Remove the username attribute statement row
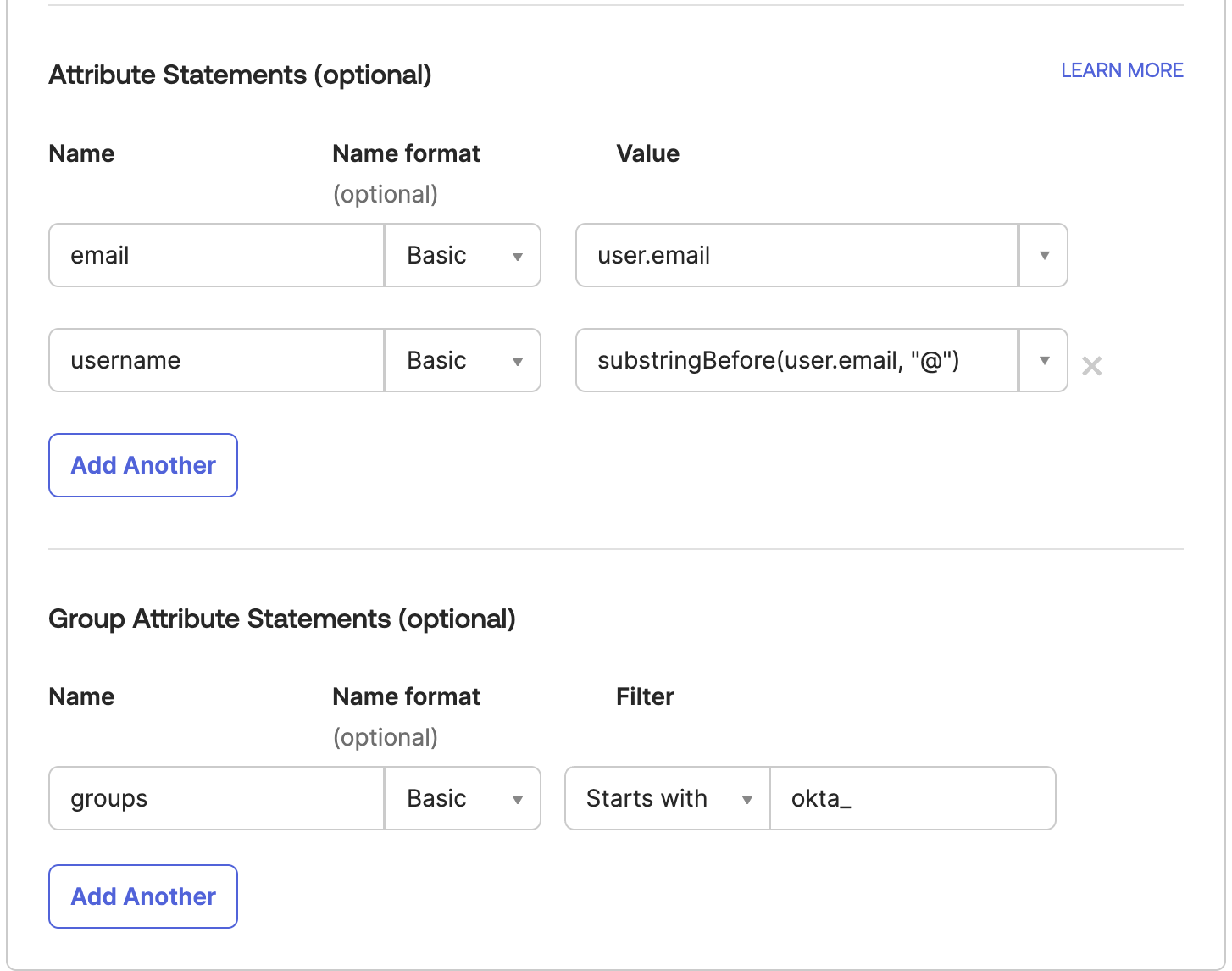 pyautogui.click(x=1092, y=366)
